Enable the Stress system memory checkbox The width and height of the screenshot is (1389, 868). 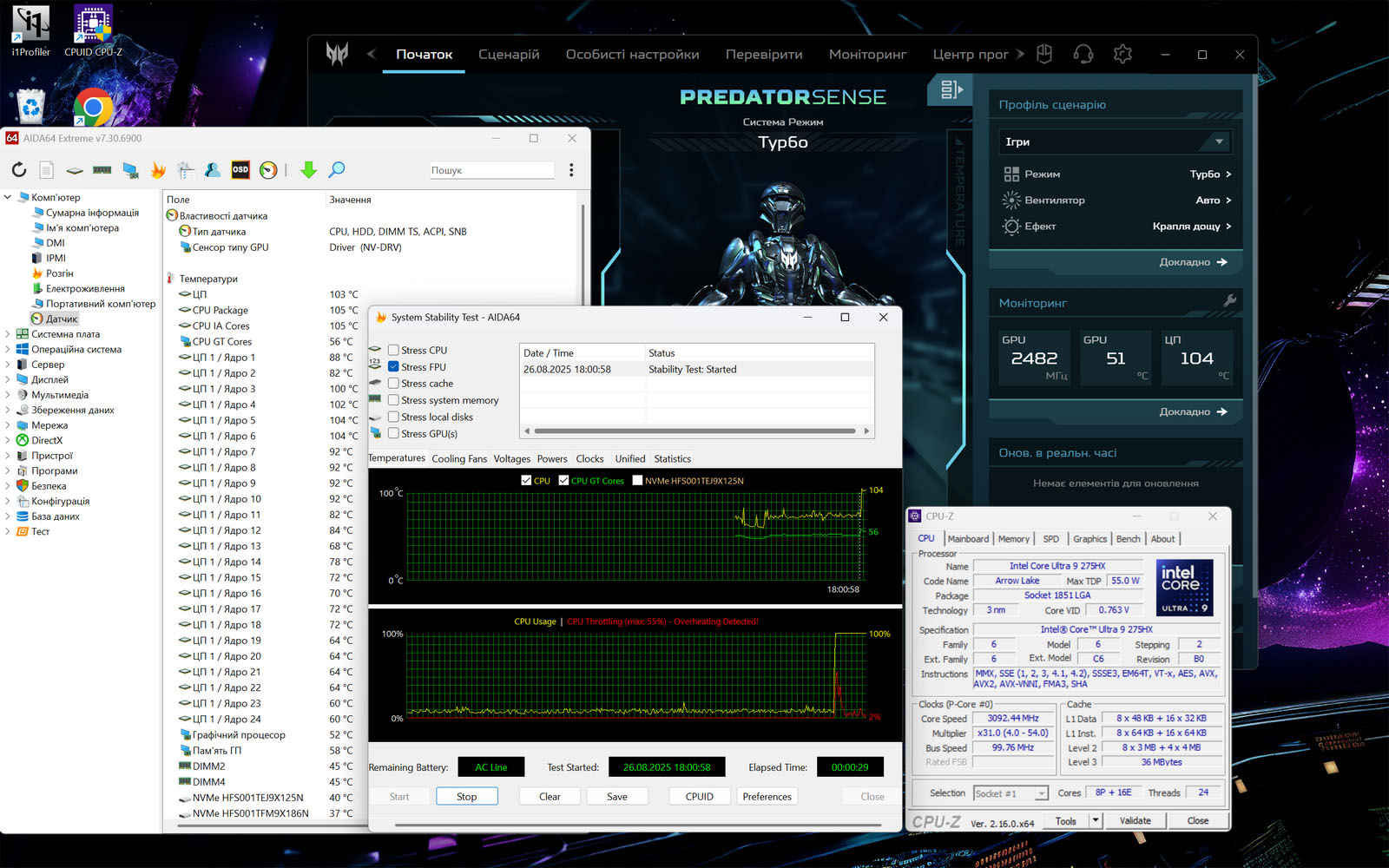tap(393, 400)
